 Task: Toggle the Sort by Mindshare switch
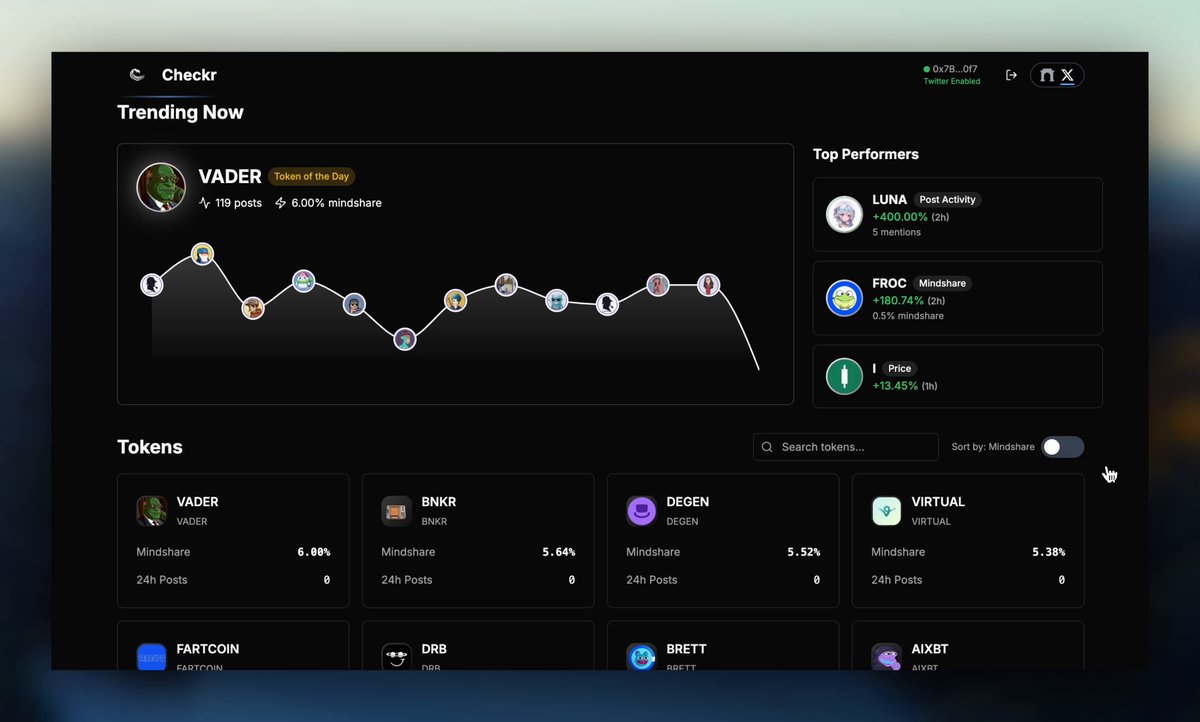click(x=1062, y=447)
